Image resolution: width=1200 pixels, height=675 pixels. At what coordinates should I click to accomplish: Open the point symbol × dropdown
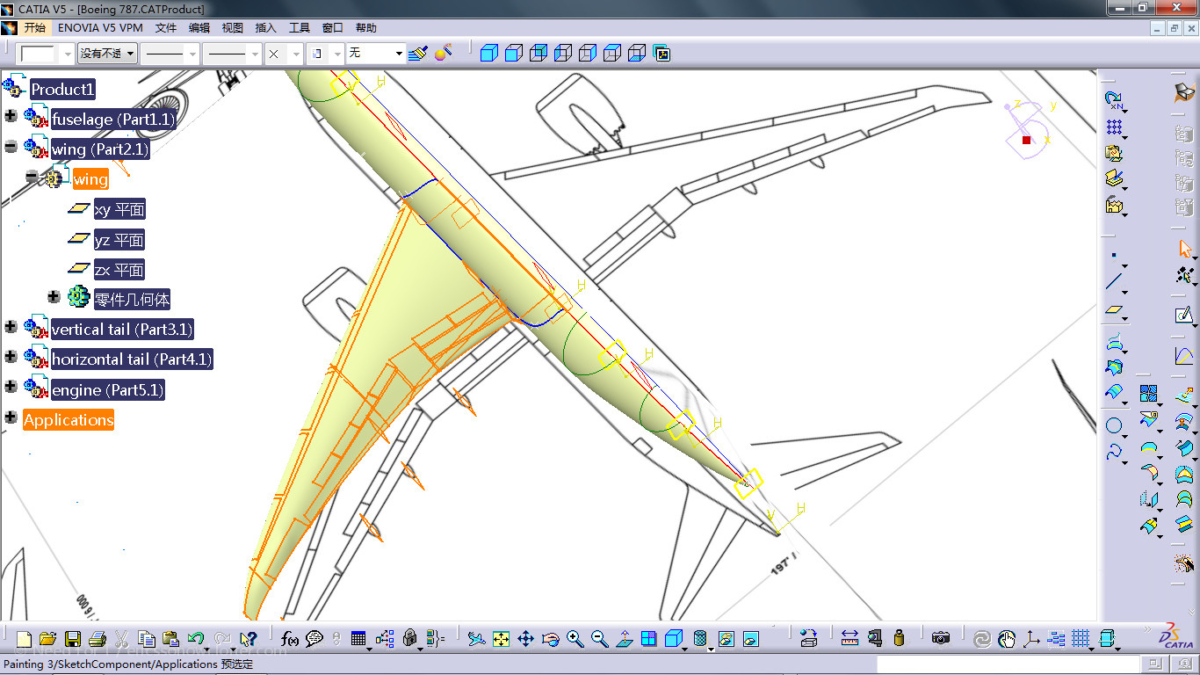284,53
